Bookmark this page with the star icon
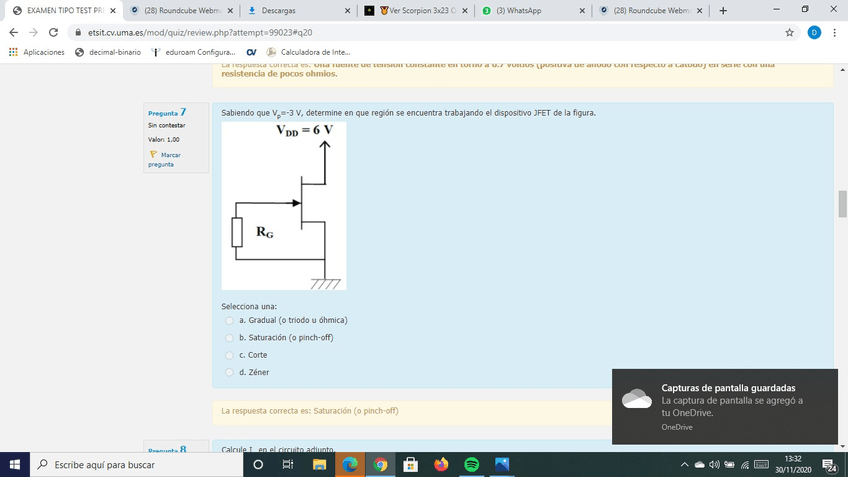 click(x=790, y=32)
